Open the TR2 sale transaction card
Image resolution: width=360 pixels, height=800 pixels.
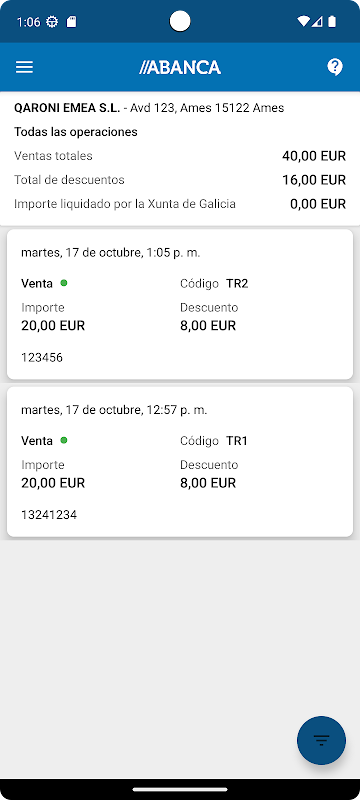tap(180, 305)
